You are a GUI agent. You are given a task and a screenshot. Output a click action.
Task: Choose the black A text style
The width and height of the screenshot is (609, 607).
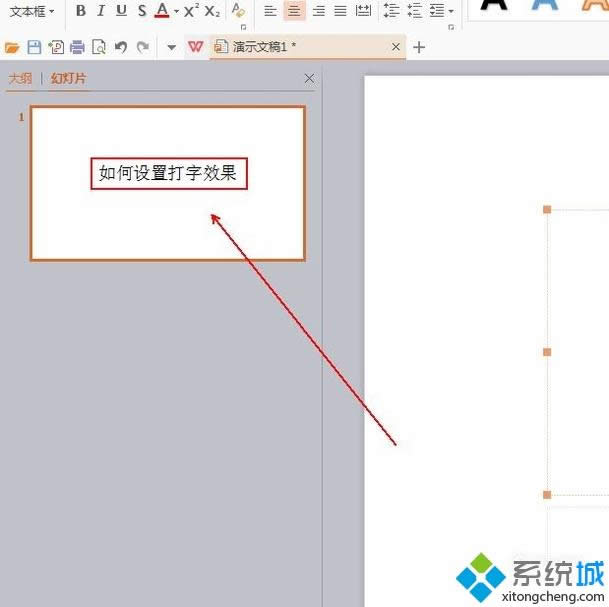[x=494, y=5]
